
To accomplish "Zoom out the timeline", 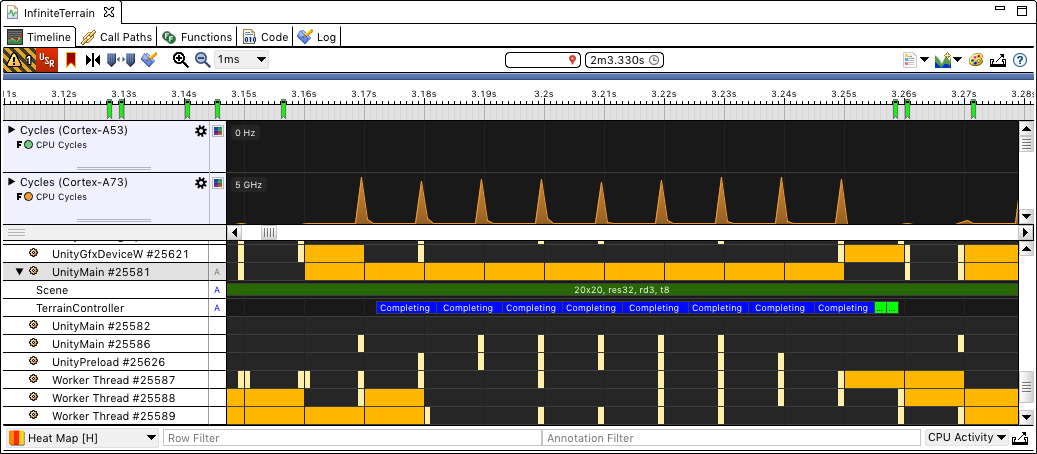I will [202, 60].
